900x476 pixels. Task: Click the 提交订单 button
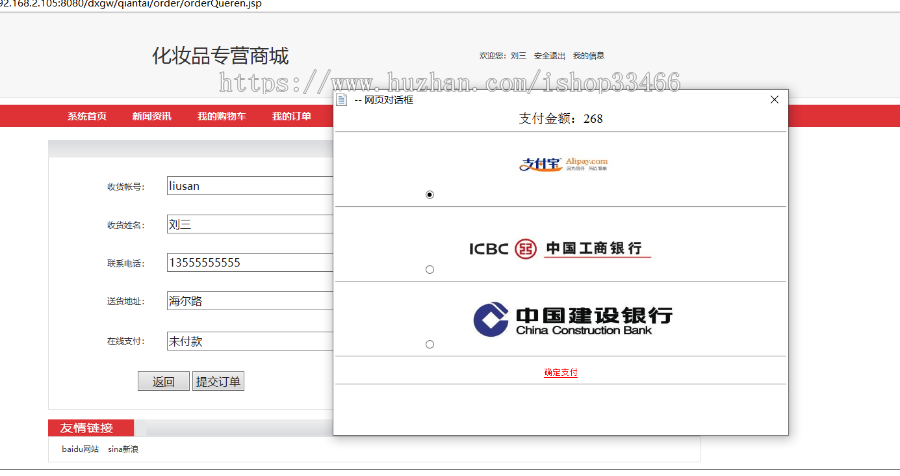[x=218, y=381]
